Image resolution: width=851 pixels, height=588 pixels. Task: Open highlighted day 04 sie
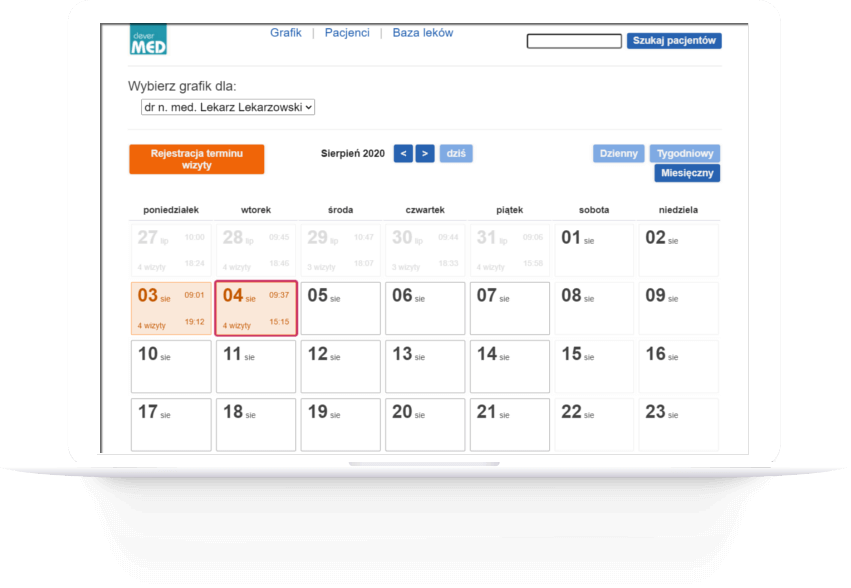pyautogui.click(x=256, y=308)
